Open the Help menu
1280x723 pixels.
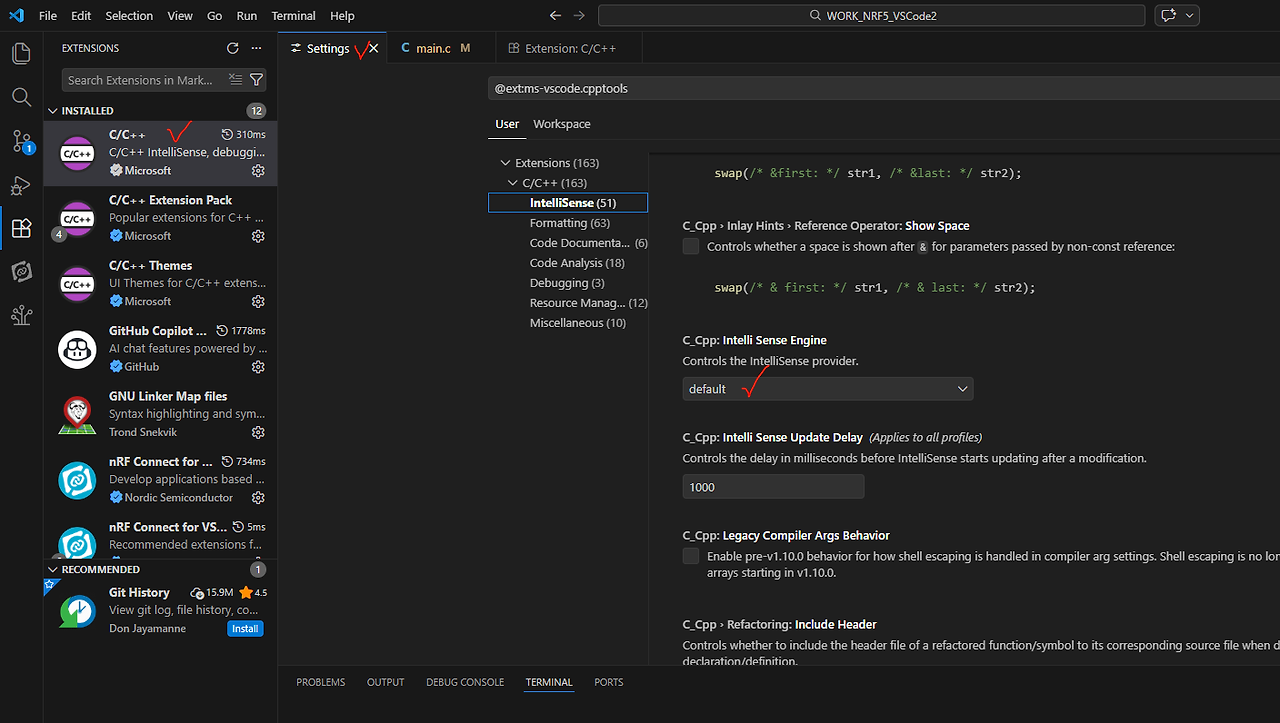click(x=342, y=16)
